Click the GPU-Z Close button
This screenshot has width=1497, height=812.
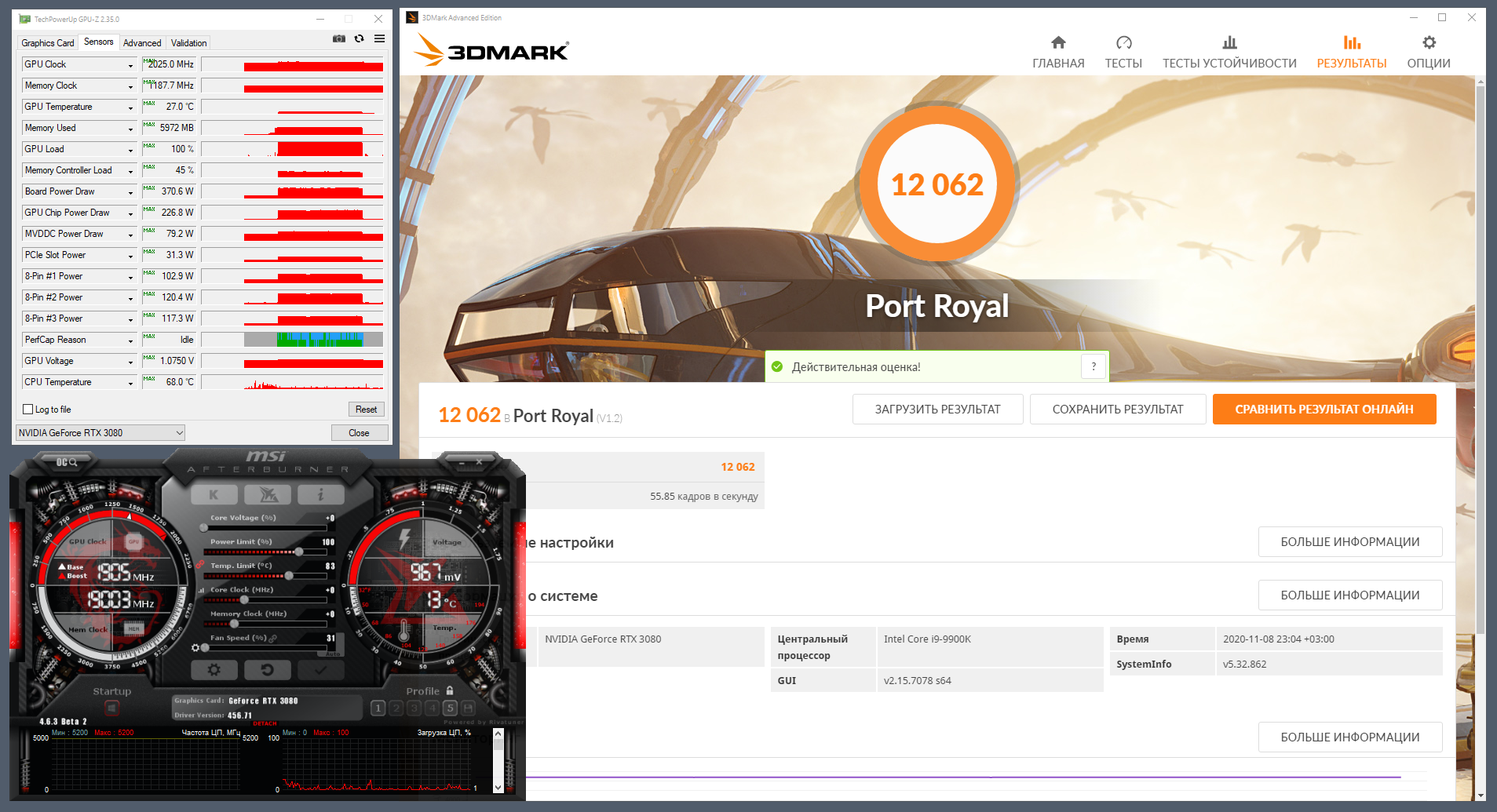click(x=359, y=433)
